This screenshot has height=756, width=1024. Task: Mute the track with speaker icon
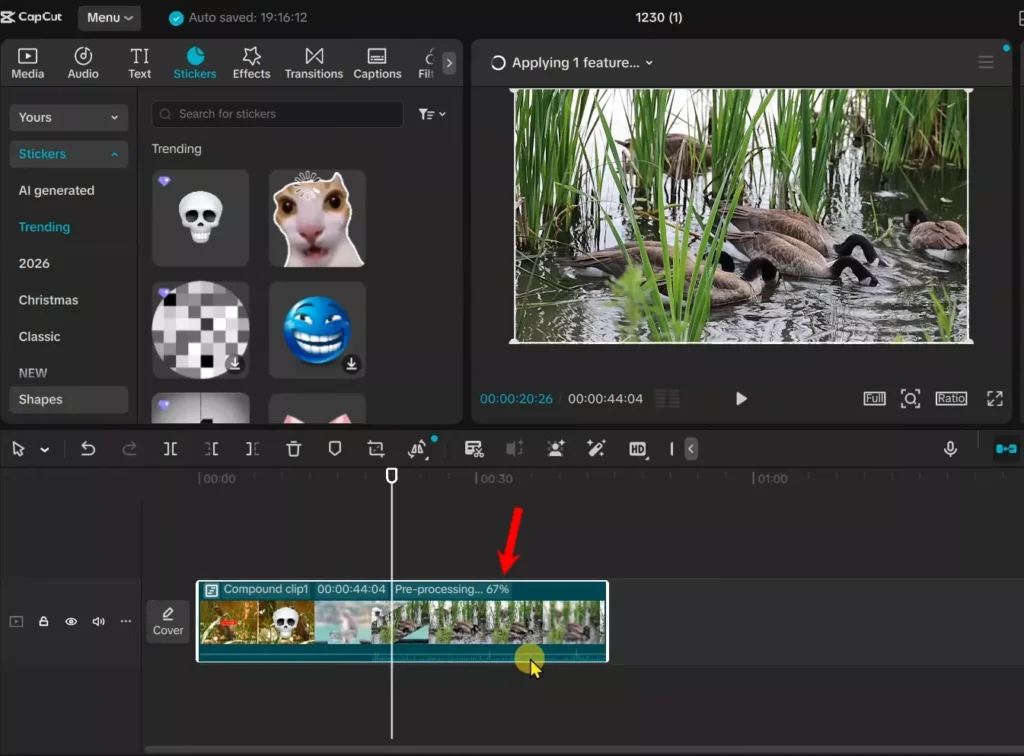point(98,621)
